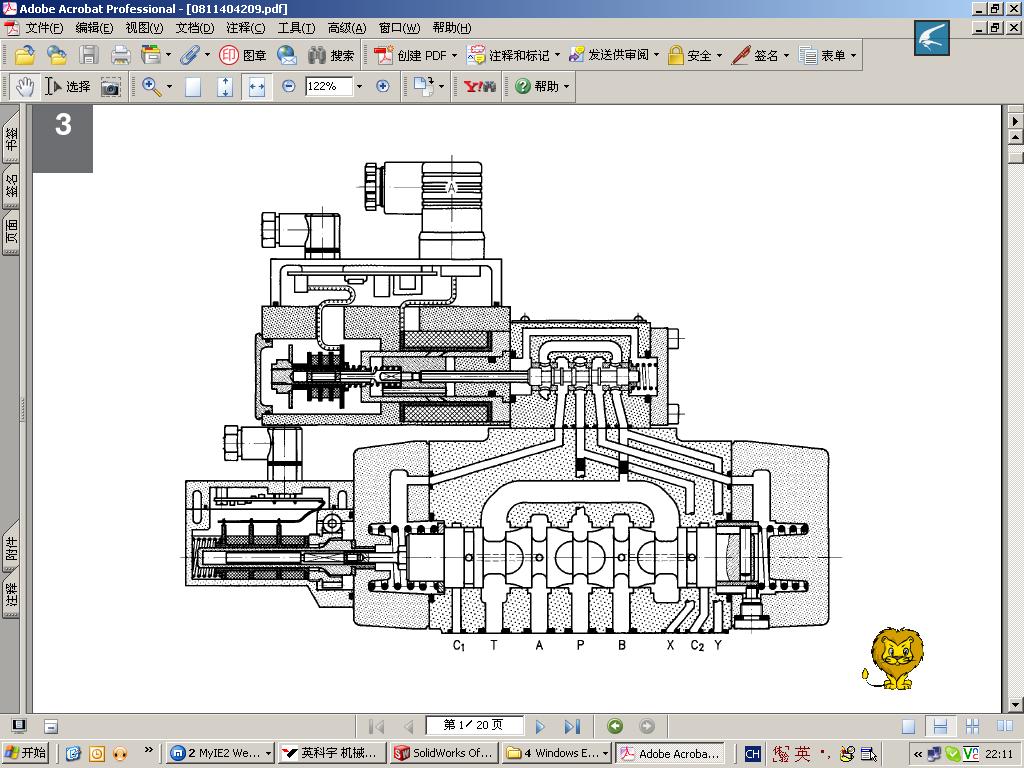Activate the 选择 text select tool
The height and width of the screenshot is (768, 1024).
[x=68, y=86]
